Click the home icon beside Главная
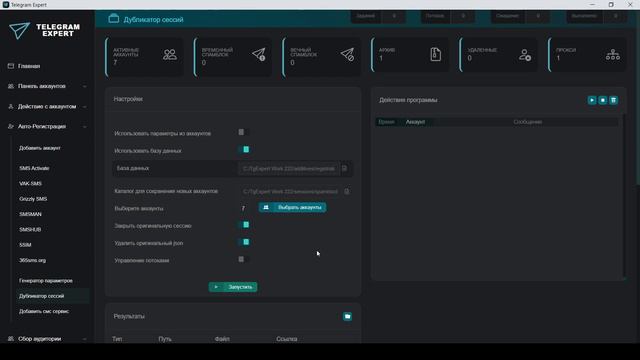 coord(11,66)
